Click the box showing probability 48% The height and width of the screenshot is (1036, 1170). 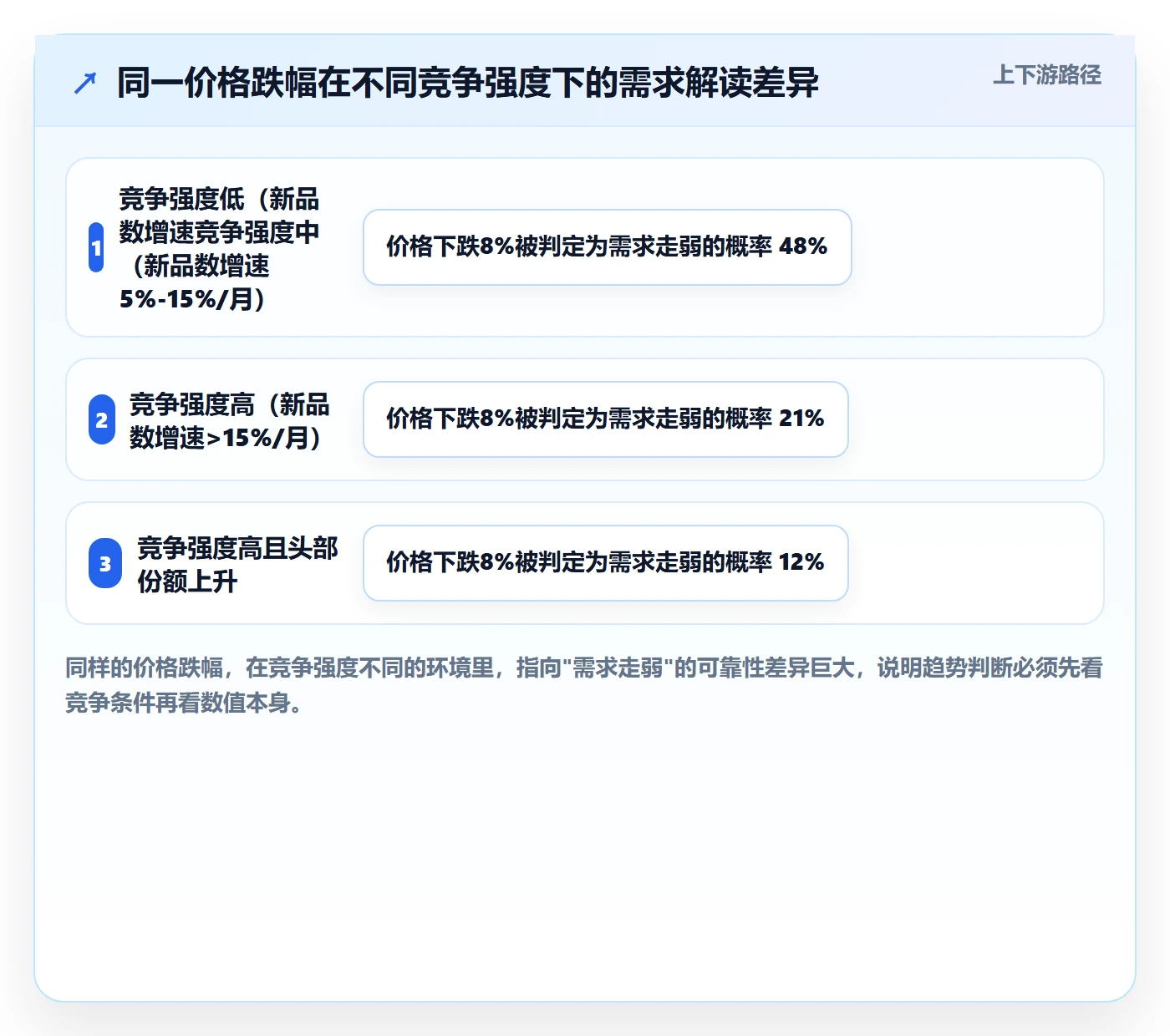coord(608,247)
